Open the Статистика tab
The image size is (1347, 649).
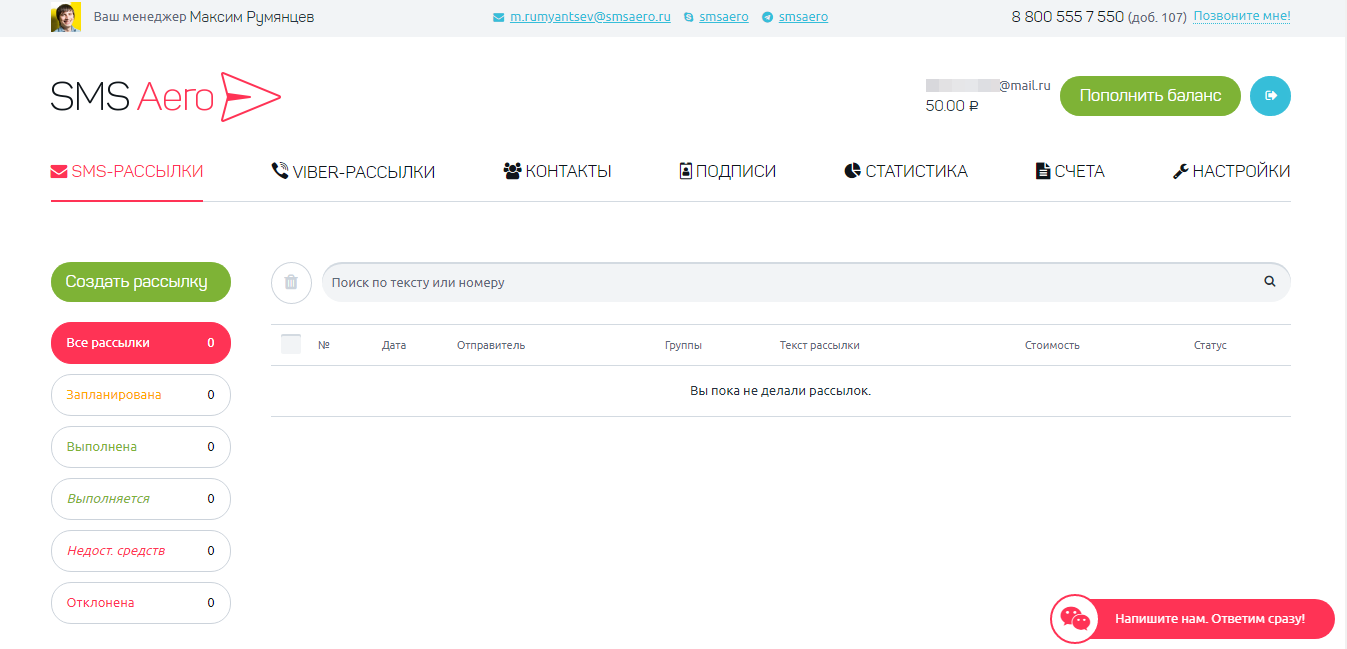coord(906,172)
